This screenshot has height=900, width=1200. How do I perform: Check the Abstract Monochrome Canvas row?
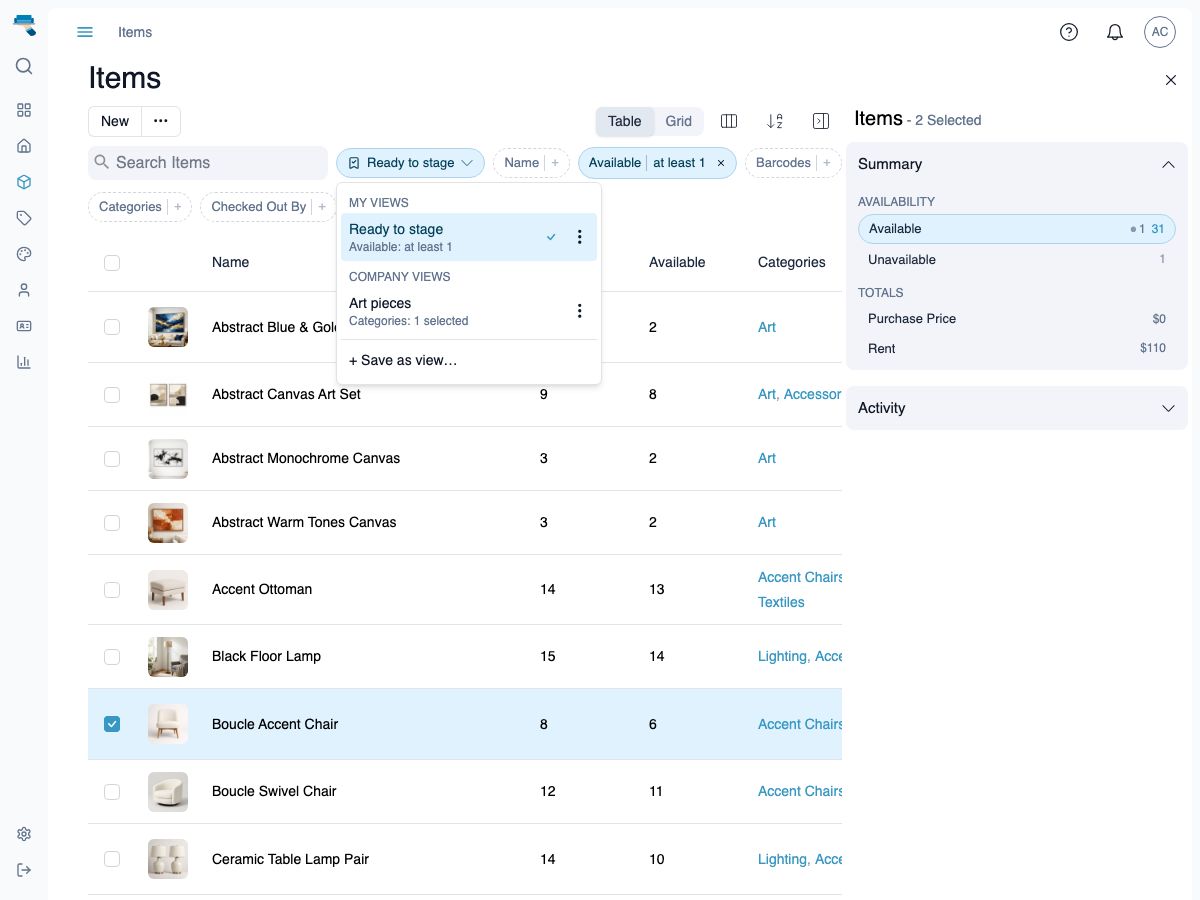(x=112, y=458)
